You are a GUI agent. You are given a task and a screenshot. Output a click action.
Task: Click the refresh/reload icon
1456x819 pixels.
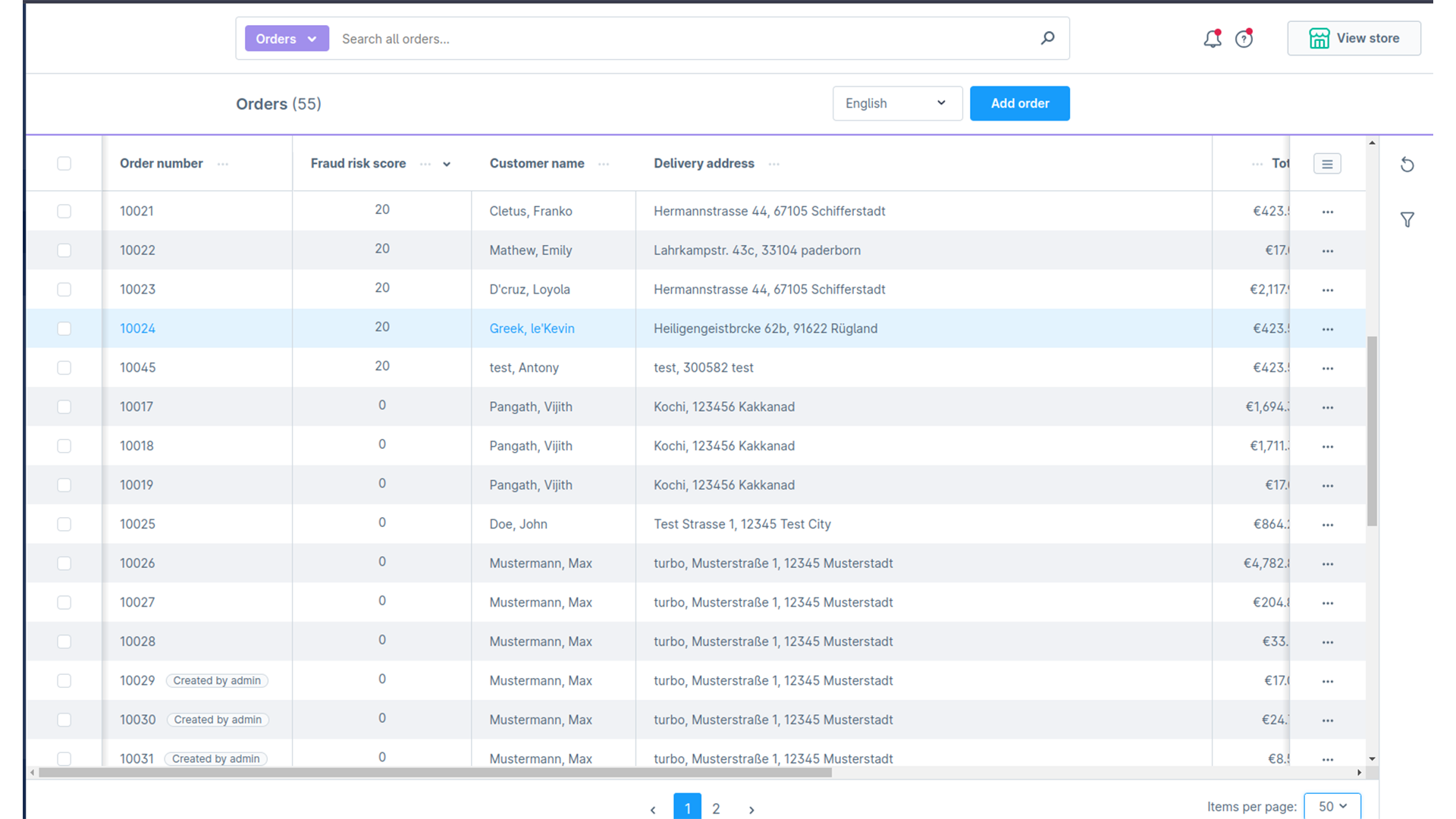1407,164
